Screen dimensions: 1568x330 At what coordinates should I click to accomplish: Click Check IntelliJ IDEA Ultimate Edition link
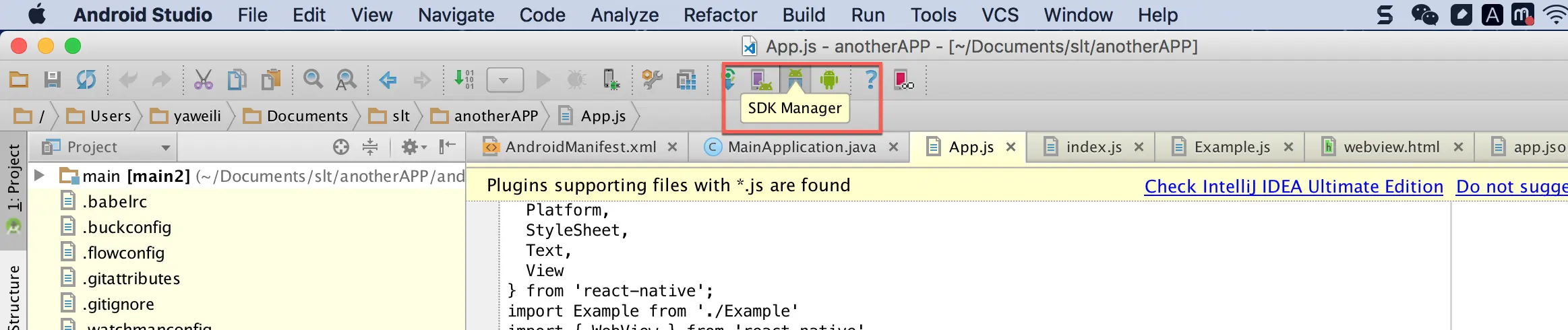point(1294,186)
